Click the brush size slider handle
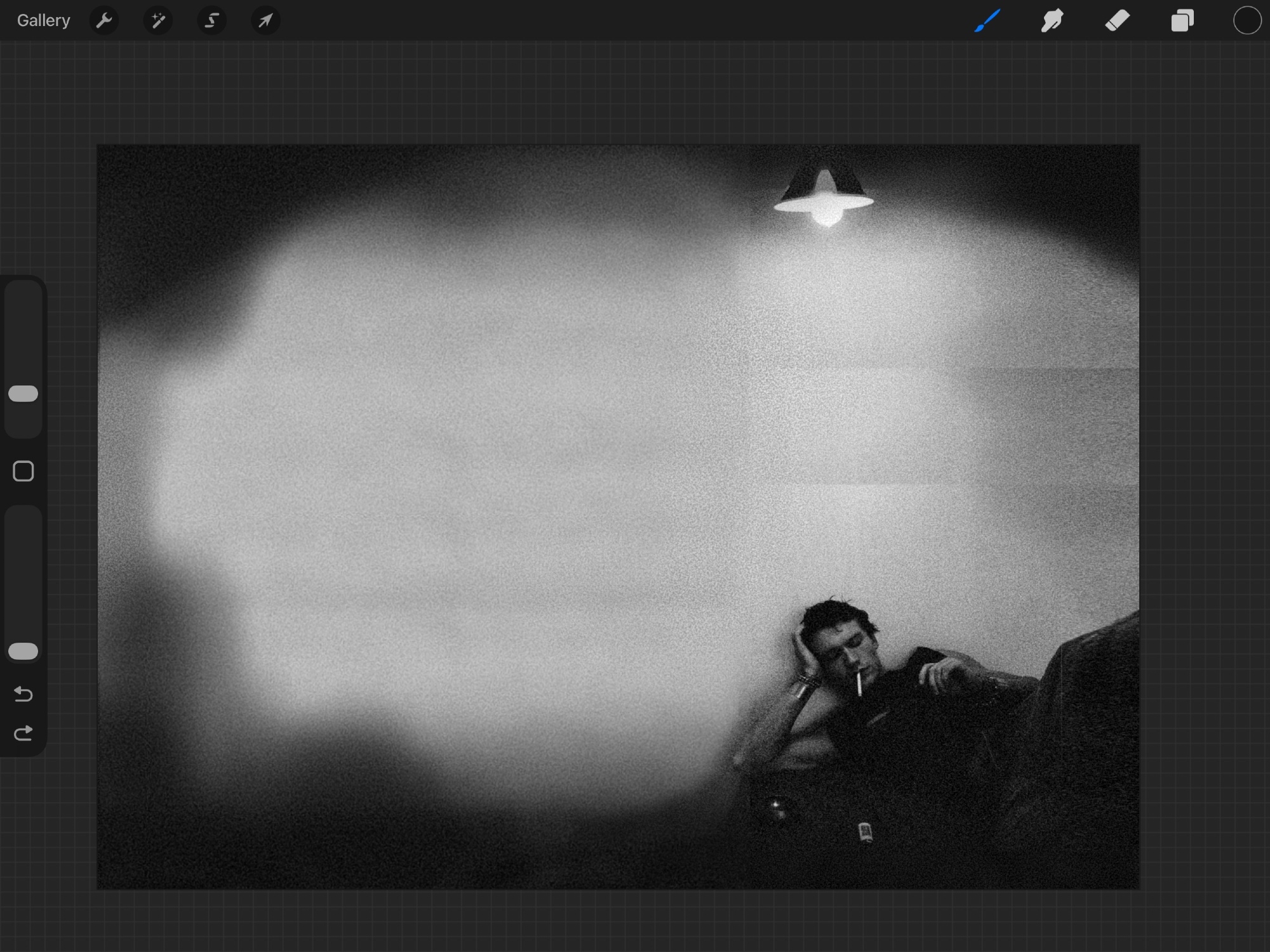 pos(23,394)
